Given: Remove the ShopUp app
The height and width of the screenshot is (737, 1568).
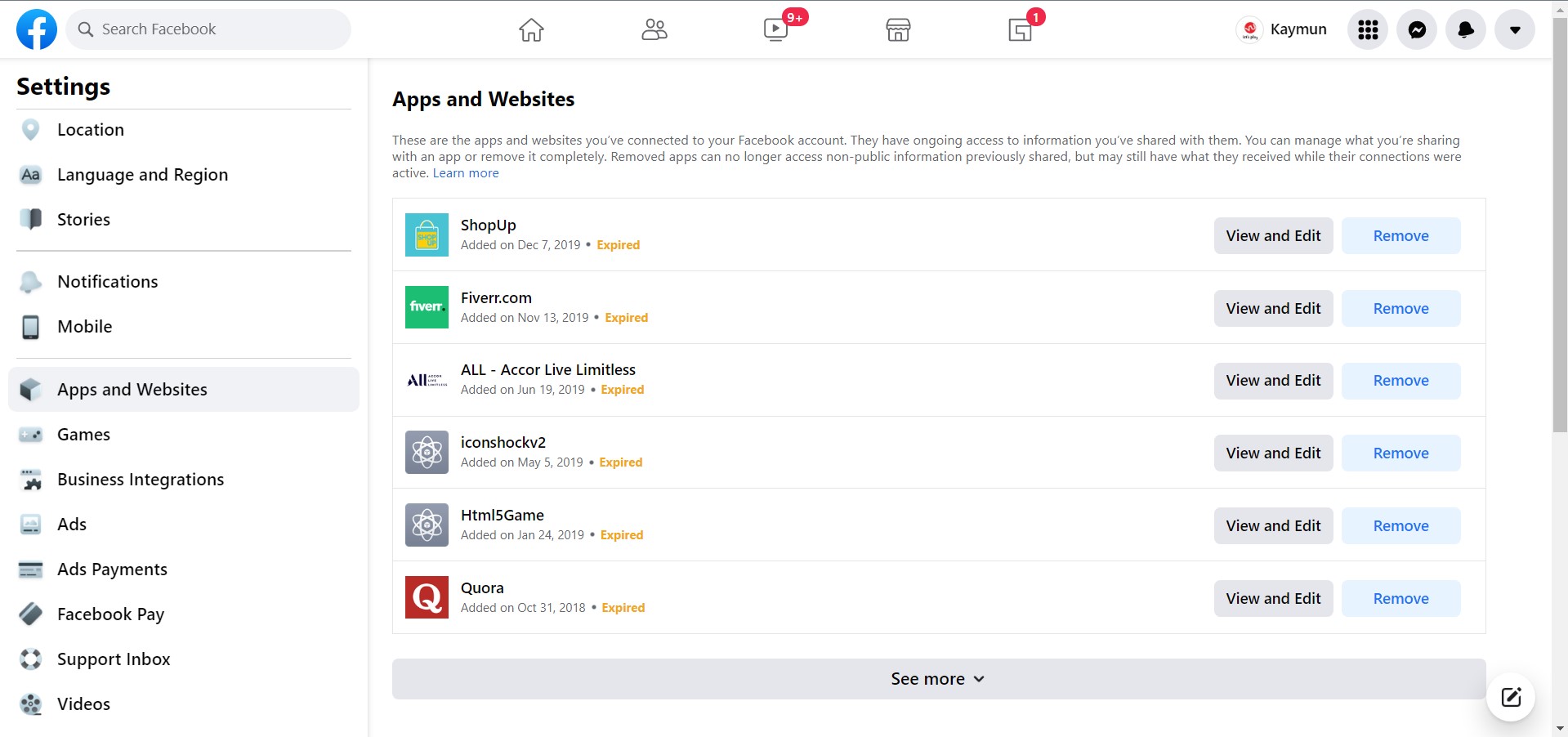Looking at the screenshot, I should point(1400,236).
